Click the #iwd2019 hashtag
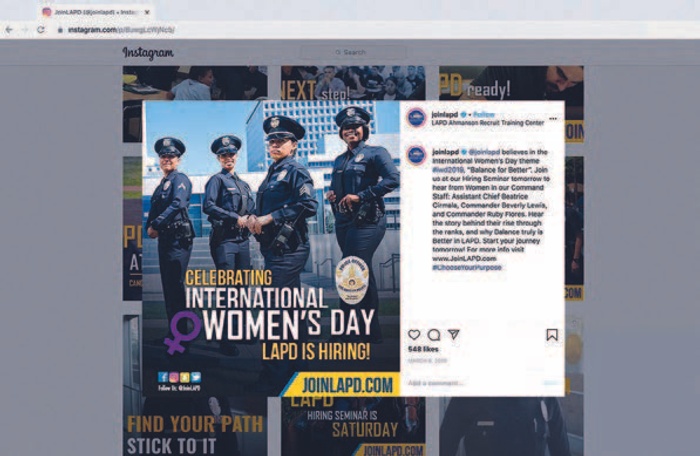Screen dimensions: 700x456 pyautogui.click(x=448, y=170)
